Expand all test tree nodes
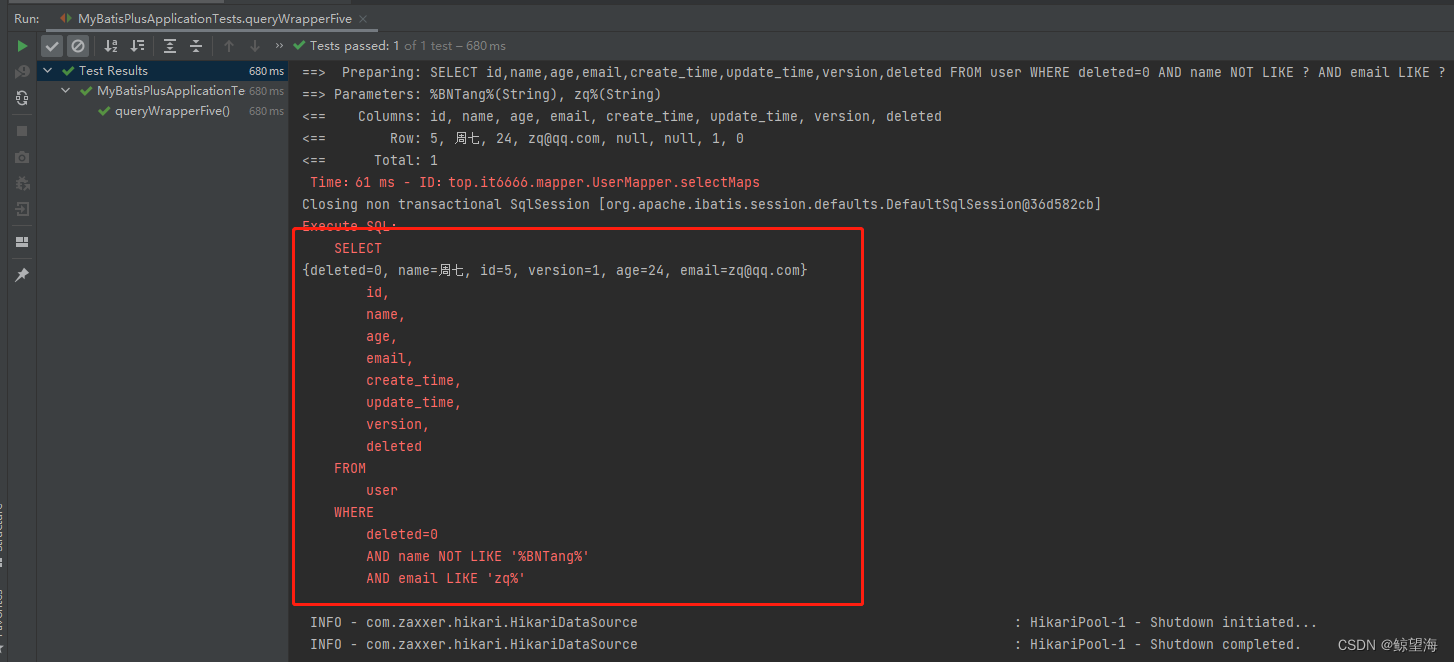 click(x=170, y=46)
